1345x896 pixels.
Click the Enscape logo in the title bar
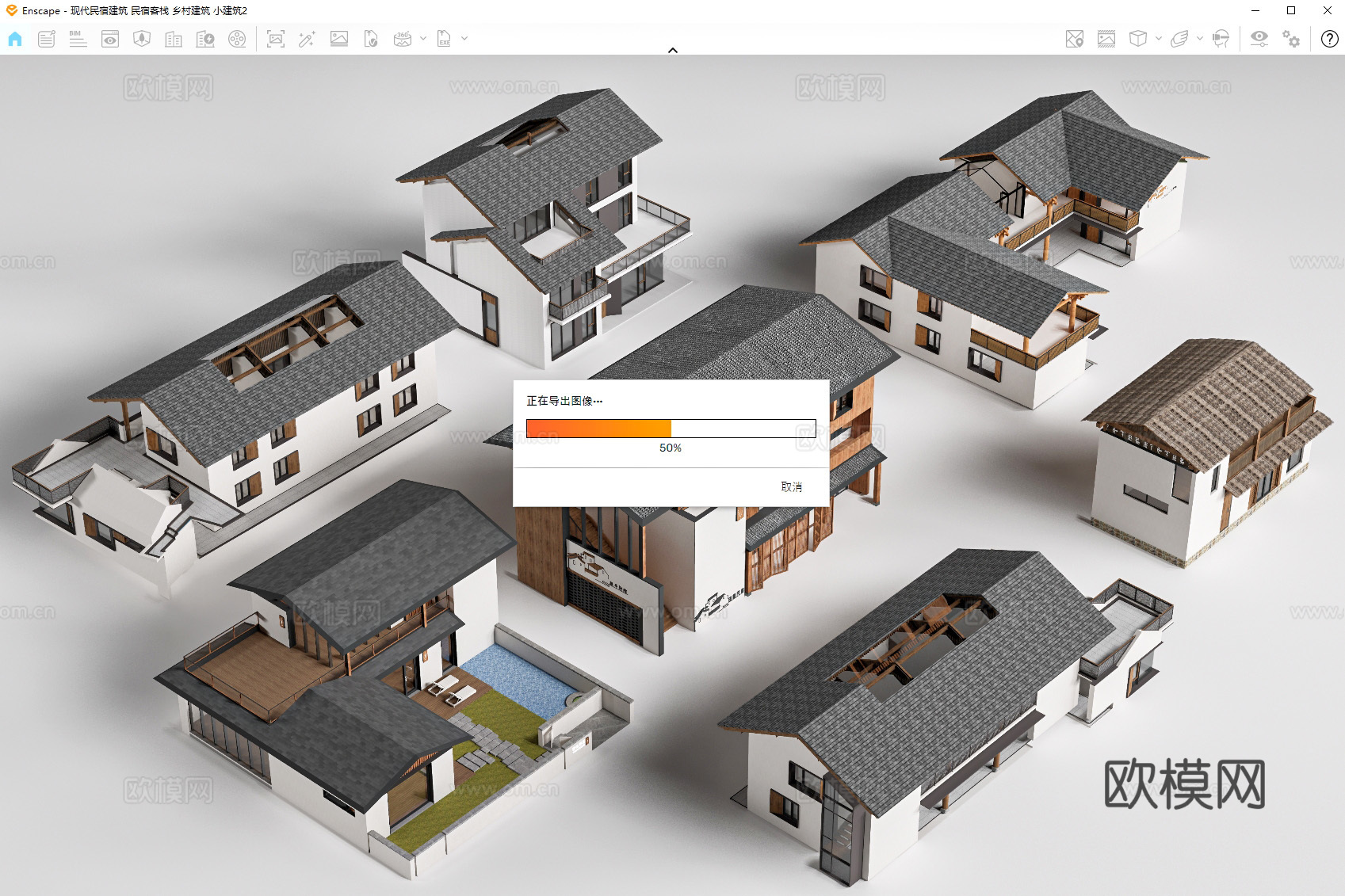(x=12, y=10)
